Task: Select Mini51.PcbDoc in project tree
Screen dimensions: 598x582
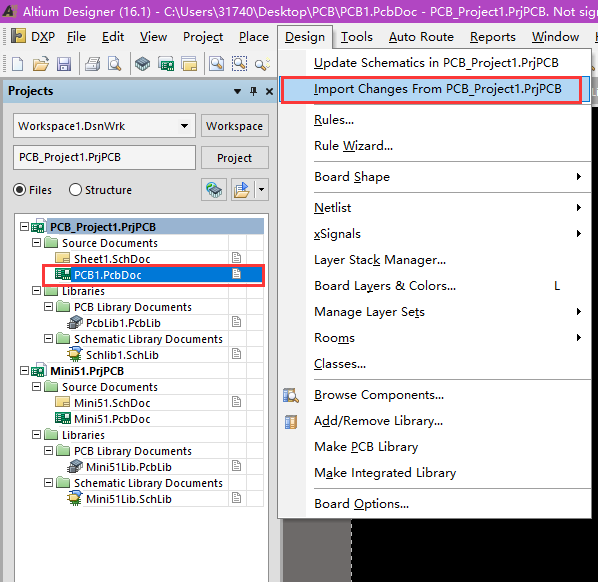Action: tap(112, 419)
